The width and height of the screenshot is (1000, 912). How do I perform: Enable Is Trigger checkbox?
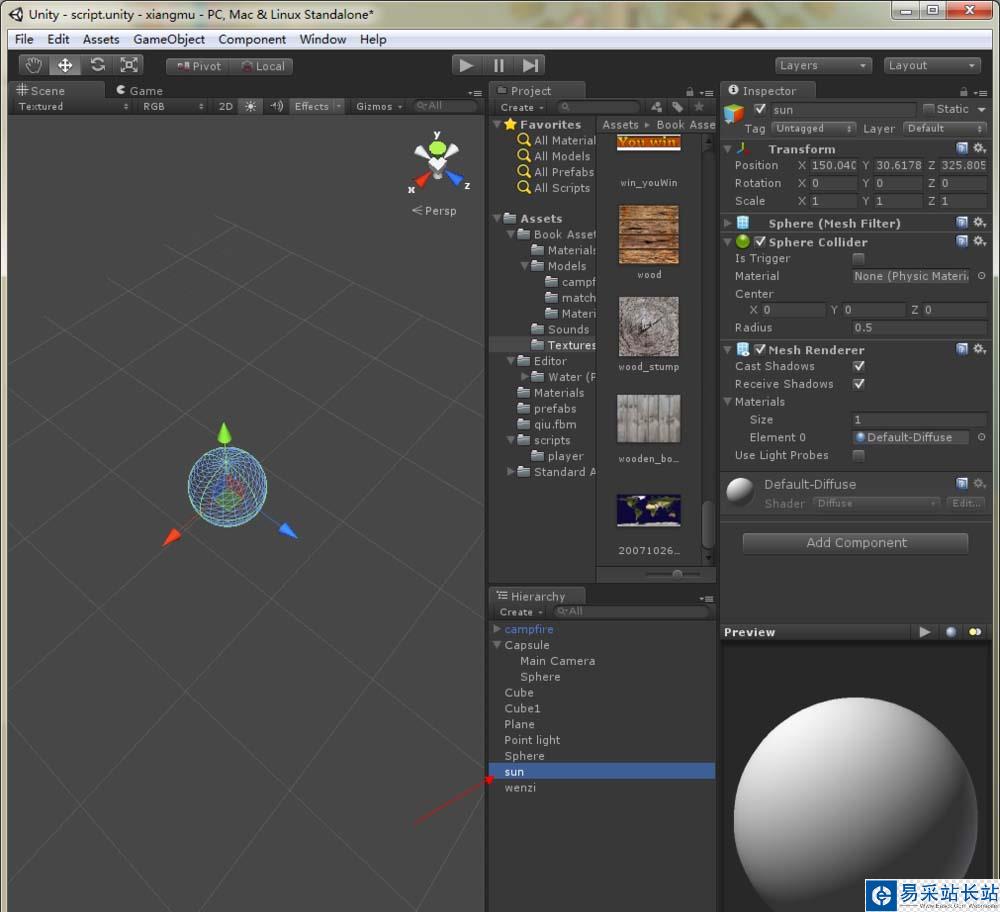[858, 259]
